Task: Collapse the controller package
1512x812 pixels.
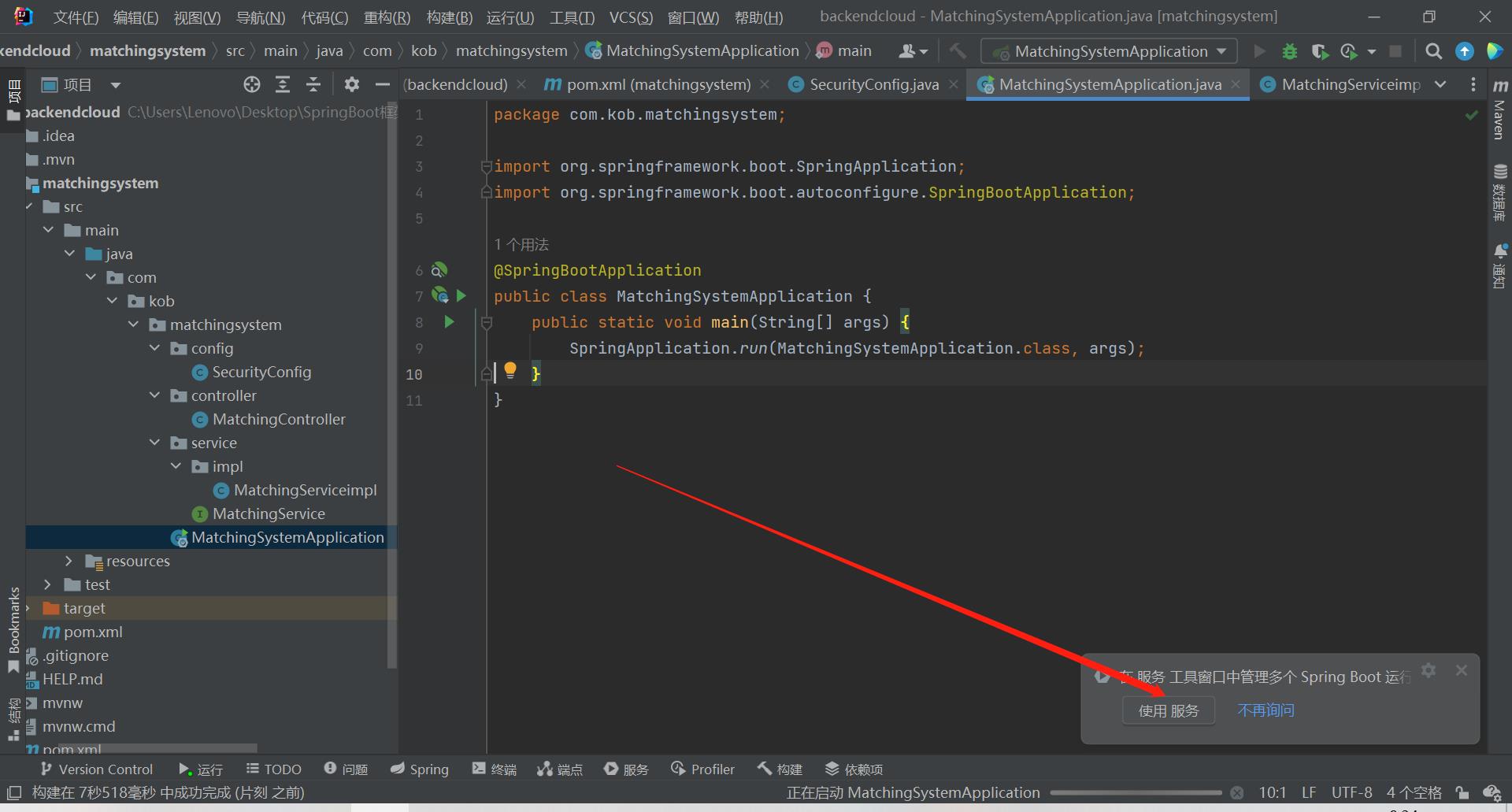Action: coord(155,395)
